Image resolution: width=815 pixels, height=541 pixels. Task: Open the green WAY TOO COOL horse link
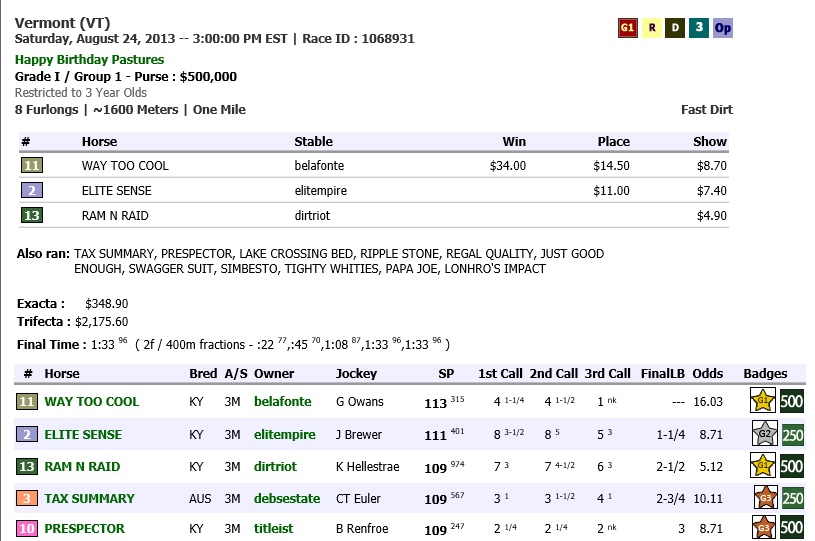[91, 402]
